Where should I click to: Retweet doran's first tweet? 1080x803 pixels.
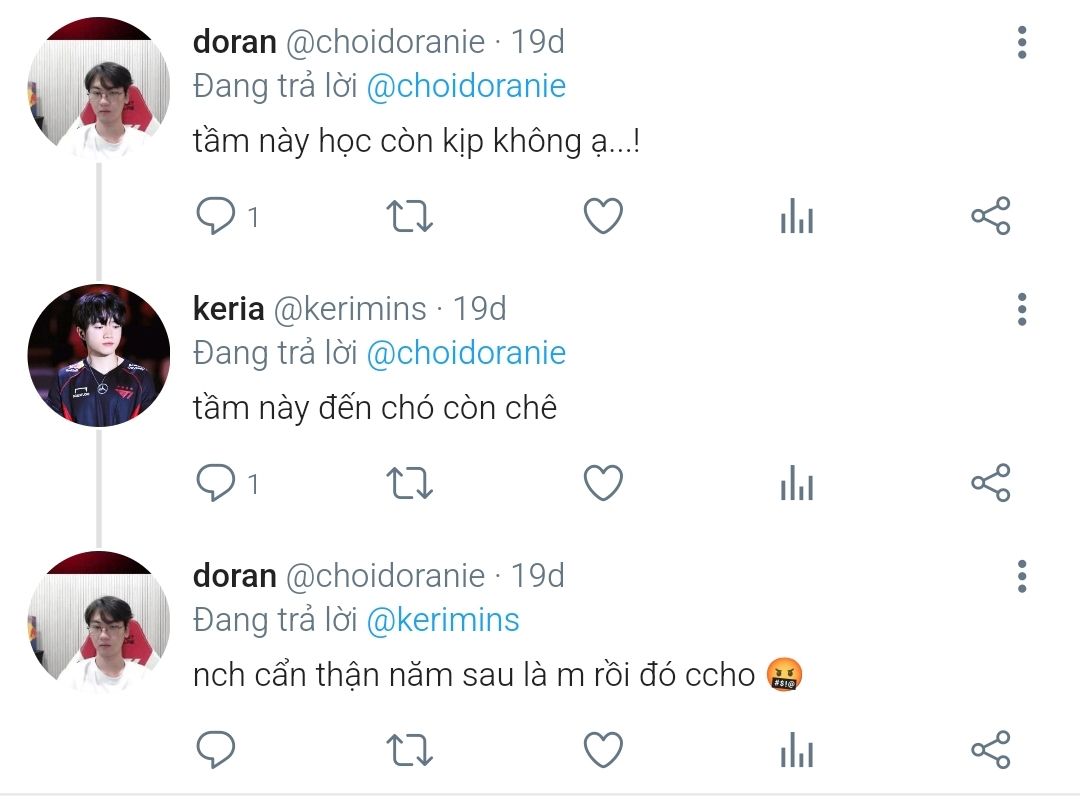click(409, 216)
